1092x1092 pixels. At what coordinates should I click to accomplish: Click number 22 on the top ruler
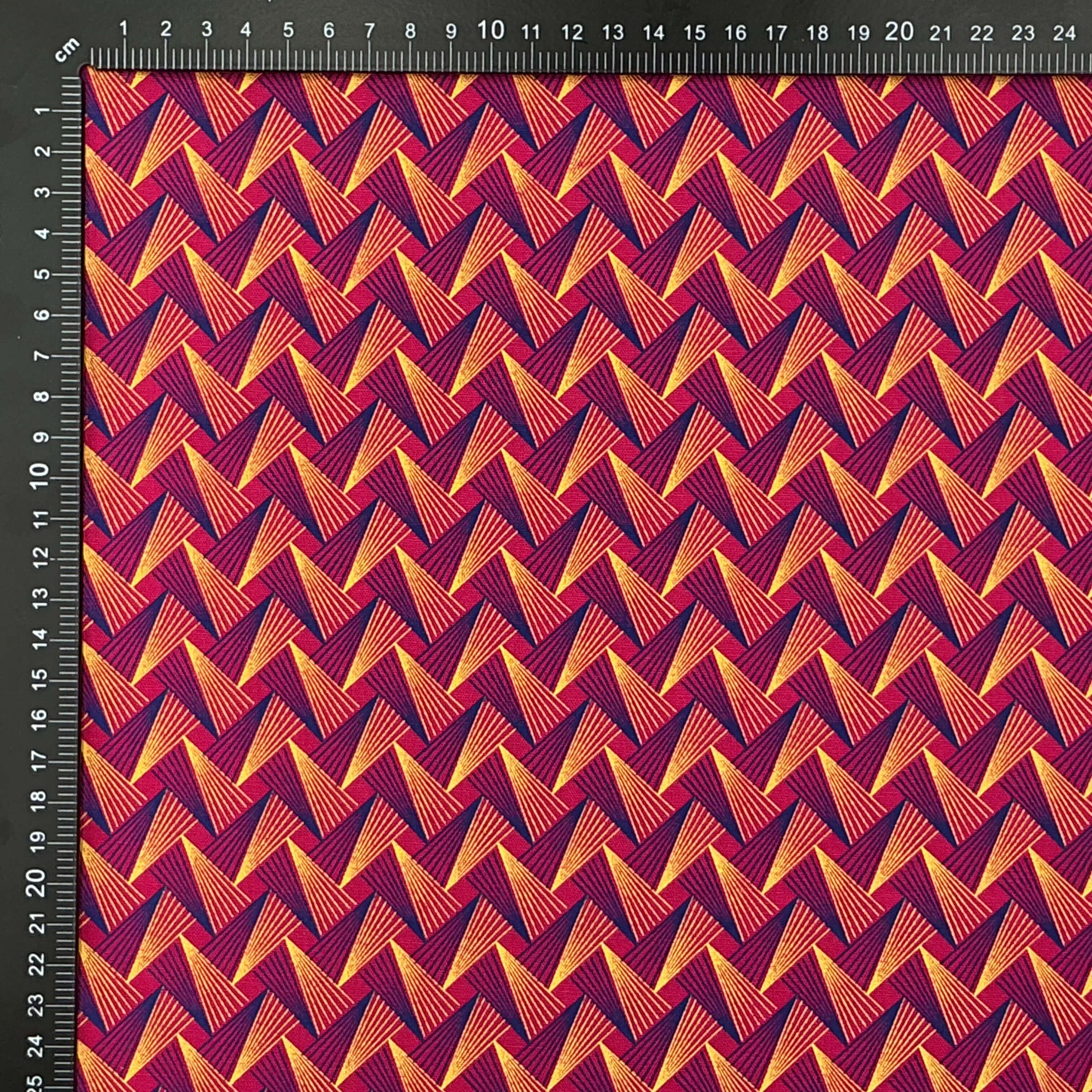[982, 33]
